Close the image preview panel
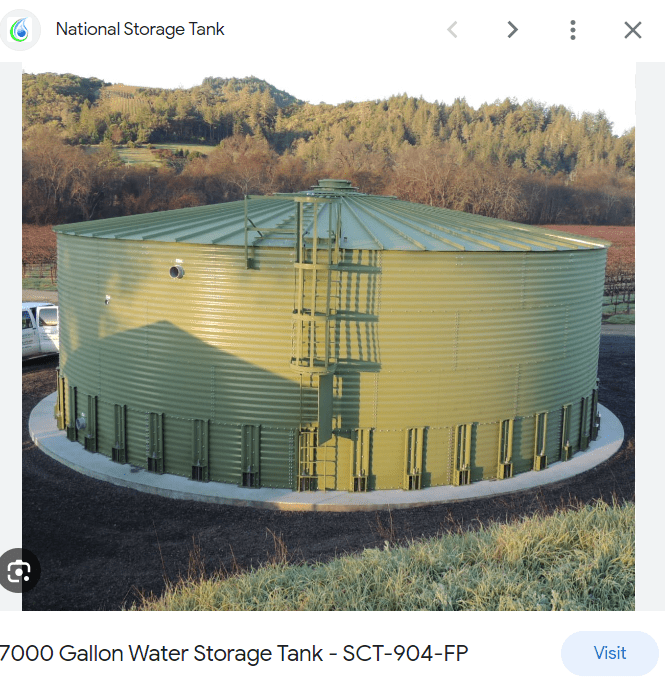The image size is (665, 684). [633, 30]
